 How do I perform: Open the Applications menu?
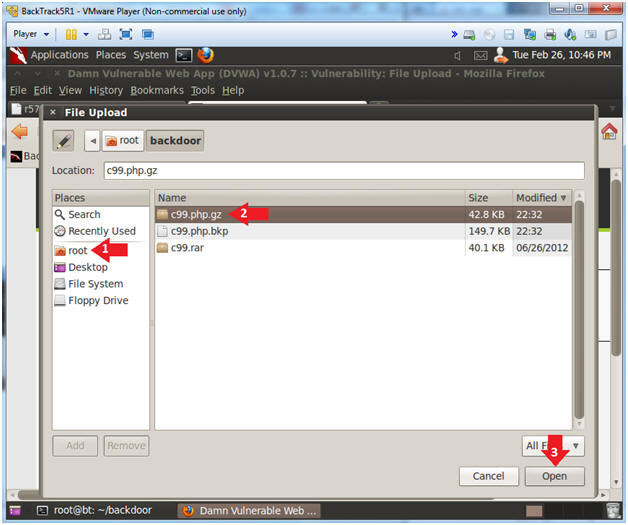point(60,55)
